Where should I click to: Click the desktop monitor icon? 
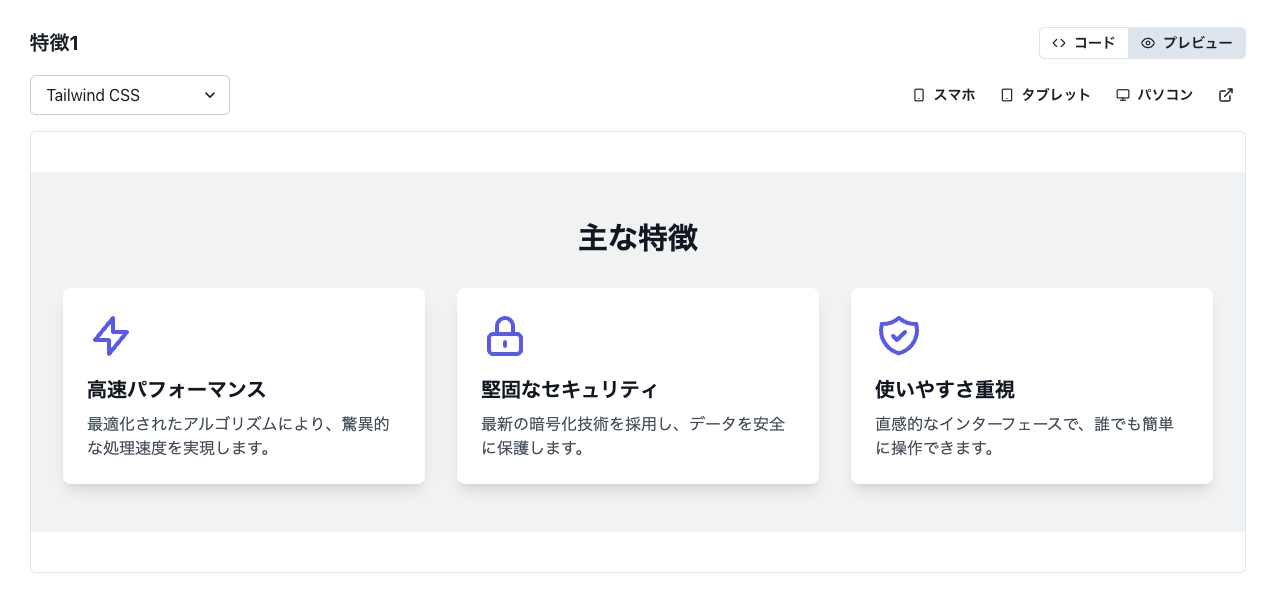1123,95
